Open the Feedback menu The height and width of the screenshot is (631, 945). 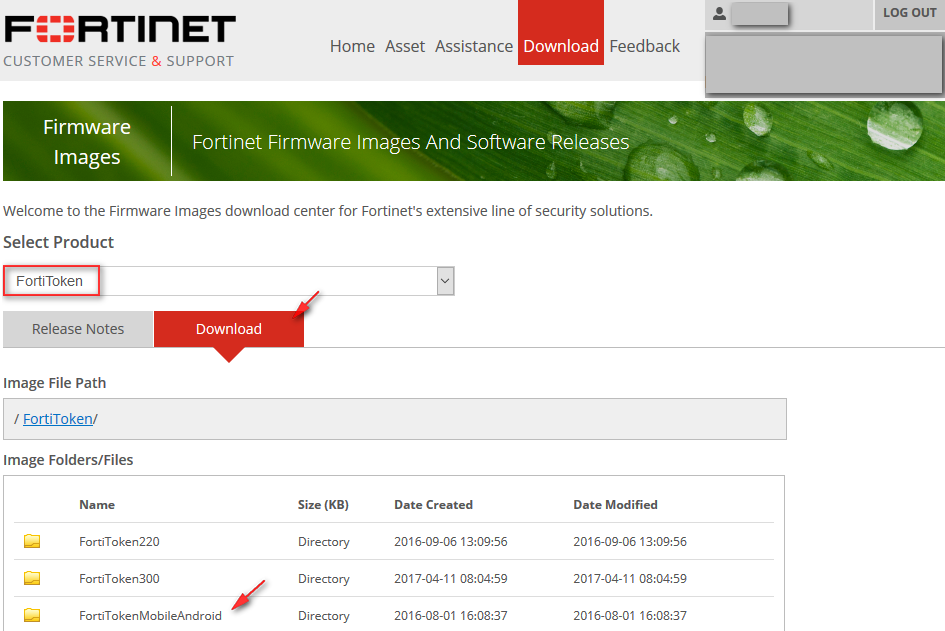644,46
